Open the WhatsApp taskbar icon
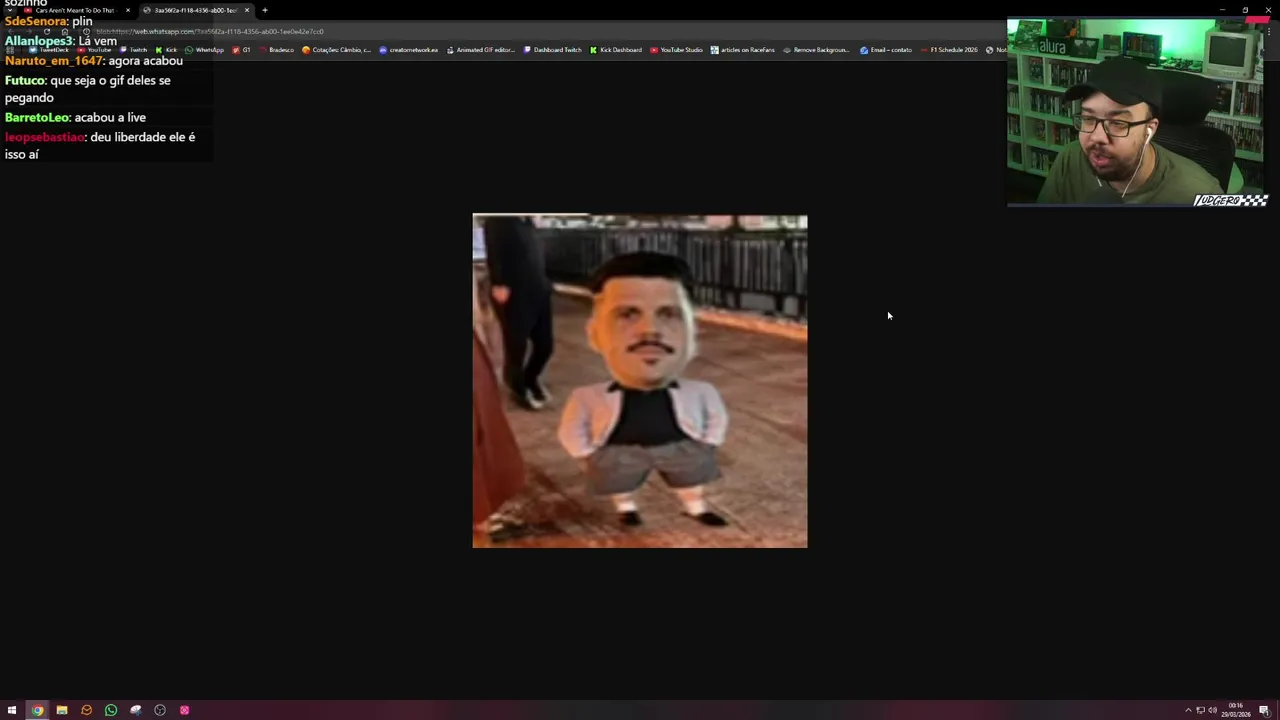Image resolution: width=1280 pixels, height=720 pixels. [111, 710]
